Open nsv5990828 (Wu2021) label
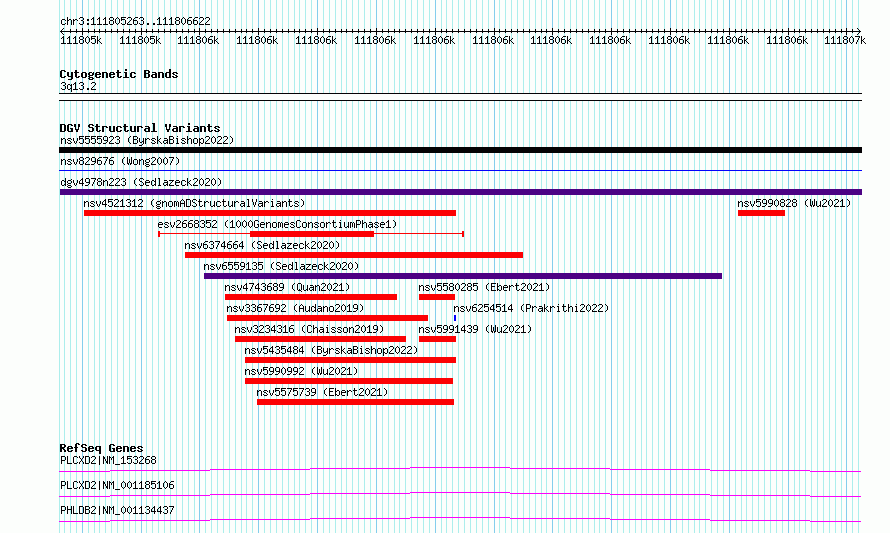The height and width of the screenshot is (533, 890). [x=794, y=203]
